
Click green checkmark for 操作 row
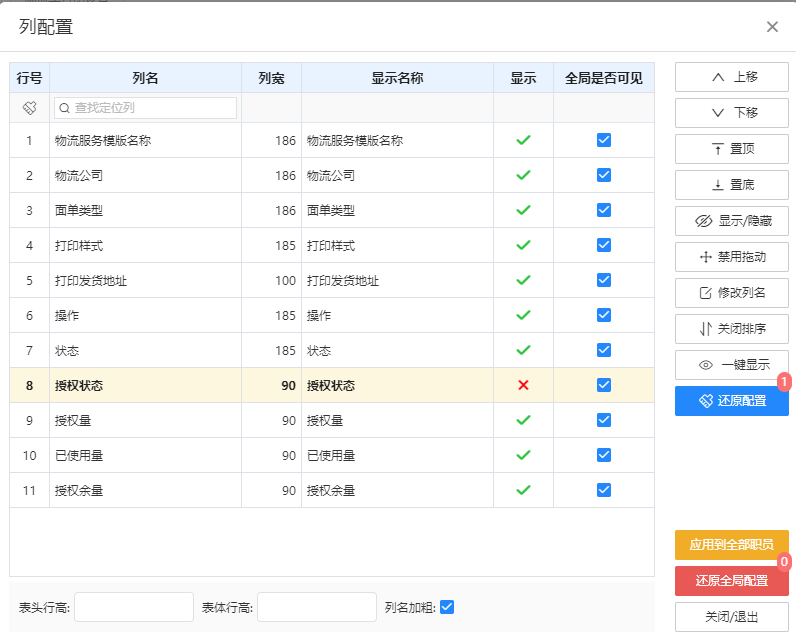(523, 315)
